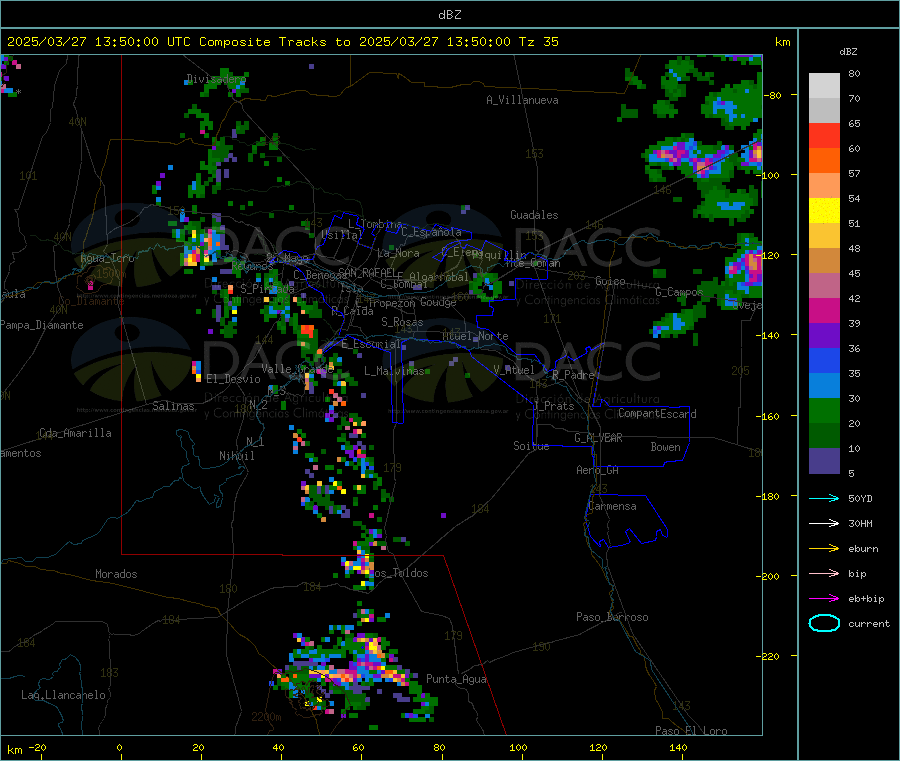This screenshot has width=900, height=761.
Task: Click the 'Guadales' map label
Action: (x=534, y=215)
